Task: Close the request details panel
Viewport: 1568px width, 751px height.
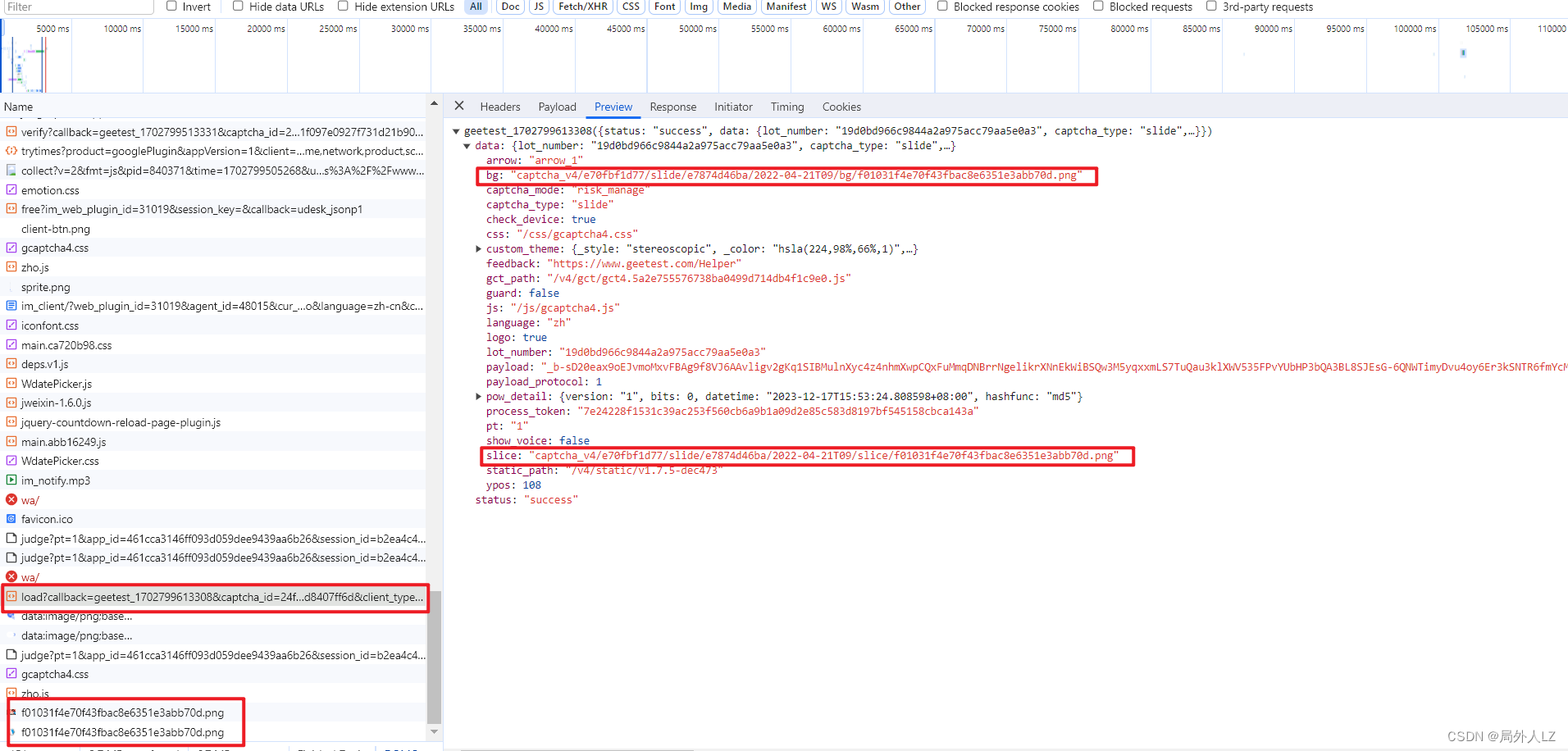Action: pyautogui.click(x=459, y=106)
